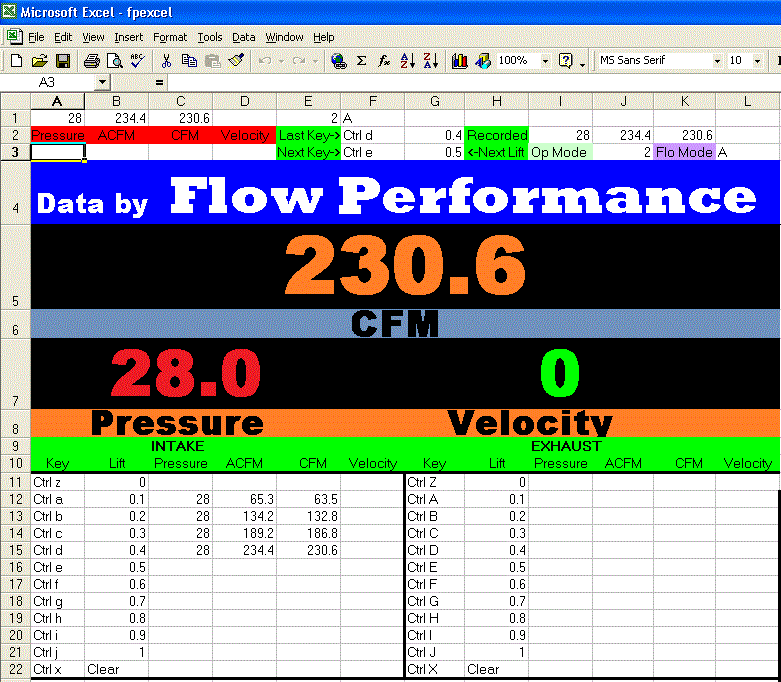Open the MS Sans Serif font dropdown
The image size is (781, 682).
pos(717,61)
